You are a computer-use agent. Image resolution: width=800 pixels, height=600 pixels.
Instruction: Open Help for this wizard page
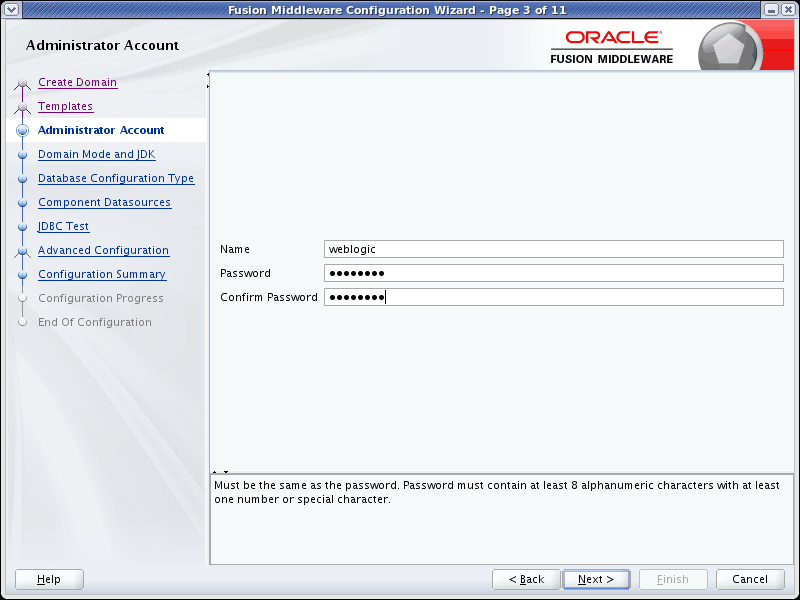pos(49,579)
